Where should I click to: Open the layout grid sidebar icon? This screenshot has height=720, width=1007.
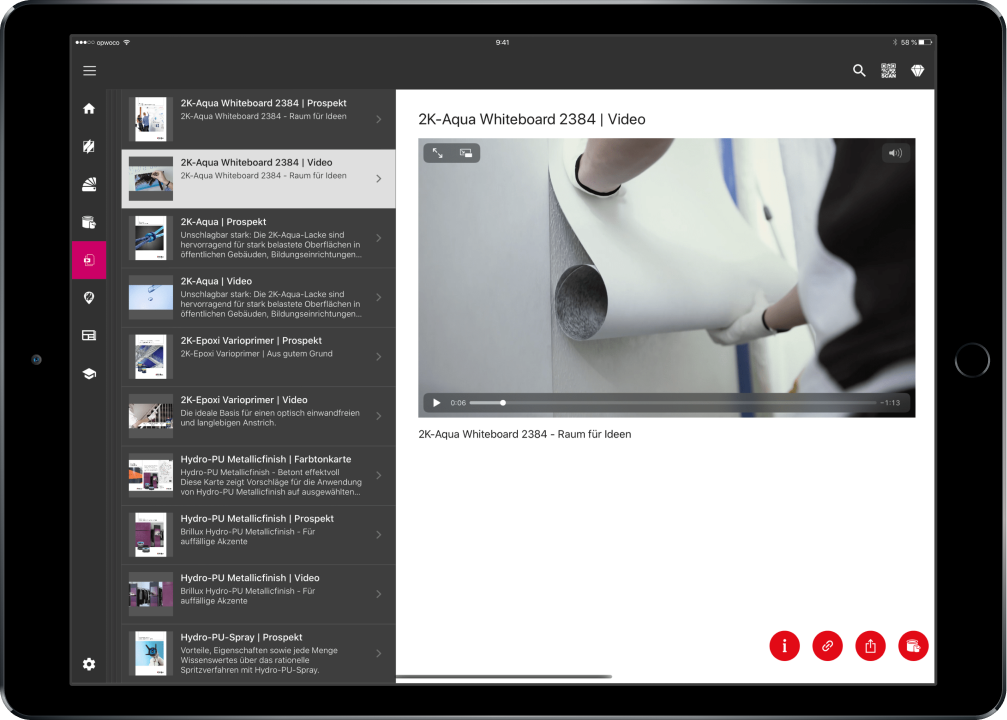(89, 335)
